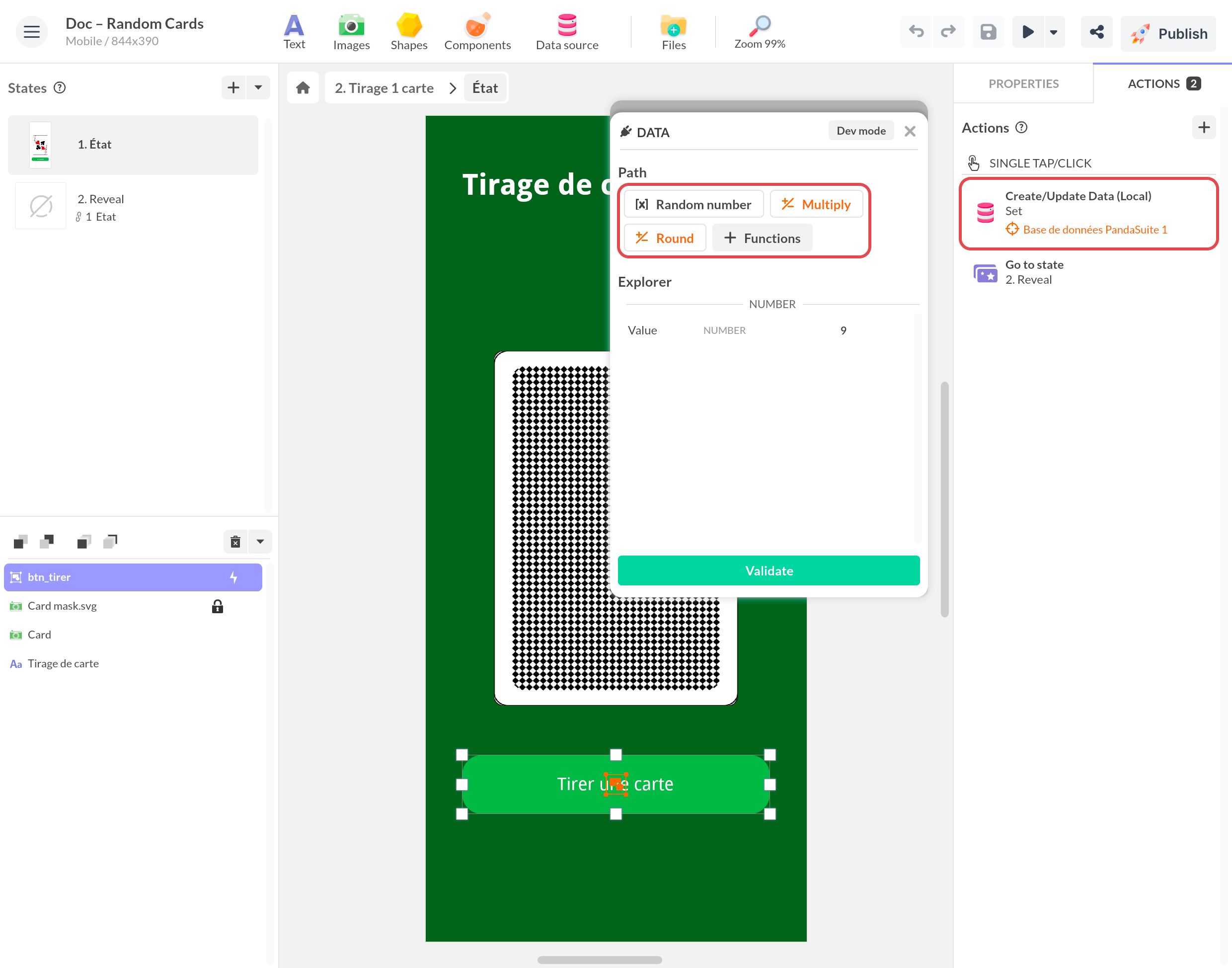Save the project with the disk icon
This screenshot has width=1232, height=968.
click(x=988, y=32)
